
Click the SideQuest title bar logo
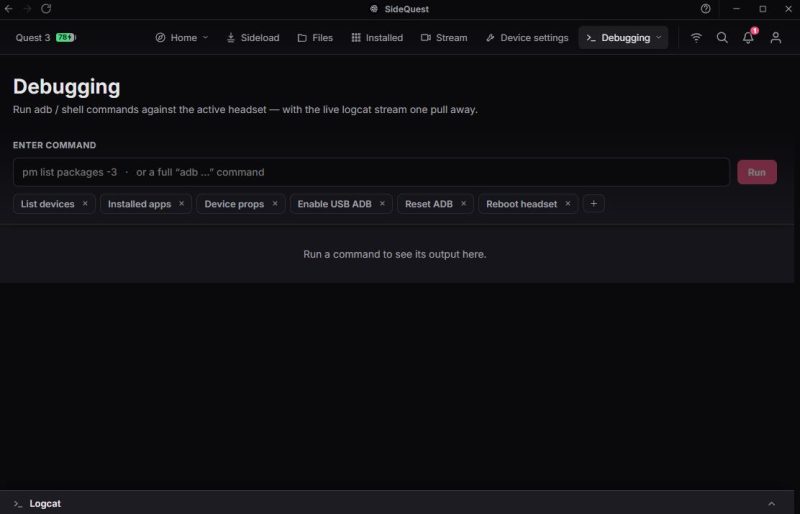click(x=374, y=9)
